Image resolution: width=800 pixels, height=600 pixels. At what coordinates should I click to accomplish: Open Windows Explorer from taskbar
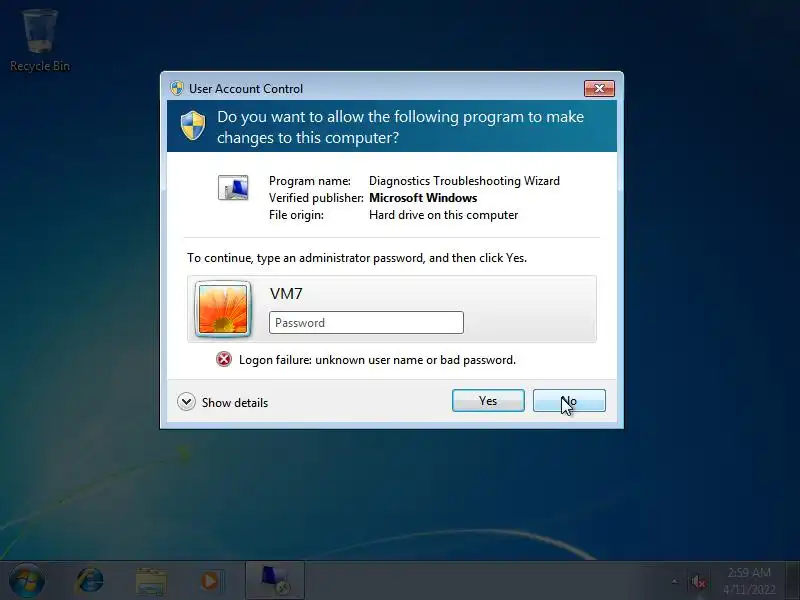[151, 581]
